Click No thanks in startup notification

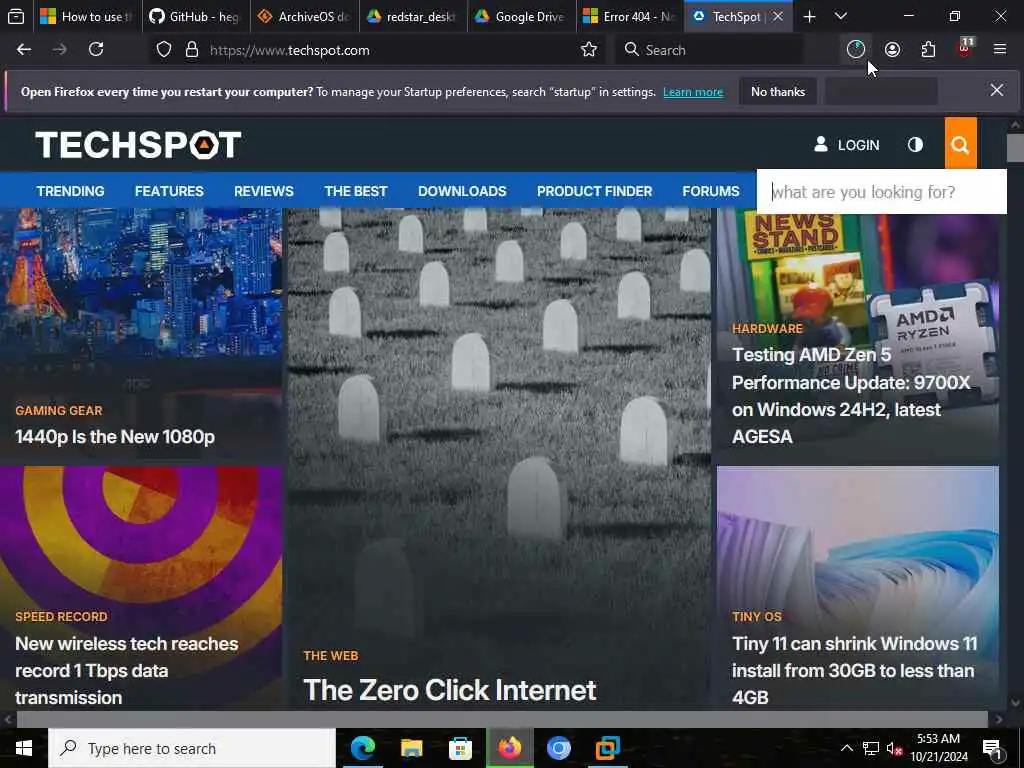tap(778, 91)
